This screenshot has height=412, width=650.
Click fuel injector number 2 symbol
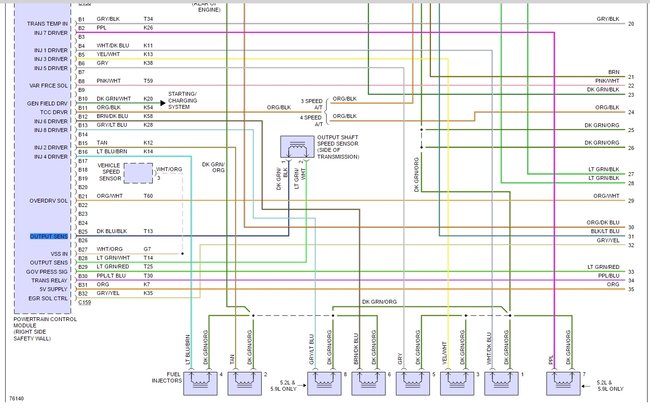[245, 383]
